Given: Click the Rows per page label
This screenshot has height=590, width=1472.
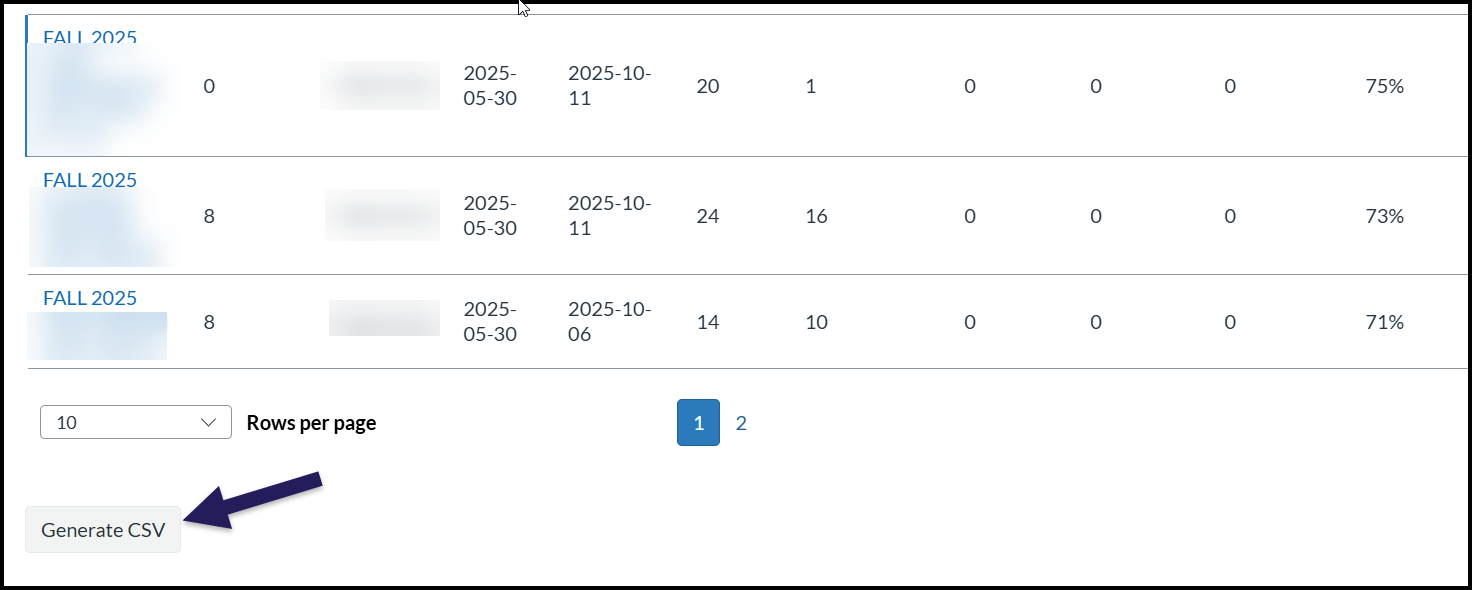Looking at the screenshot, I should [311, 422].
